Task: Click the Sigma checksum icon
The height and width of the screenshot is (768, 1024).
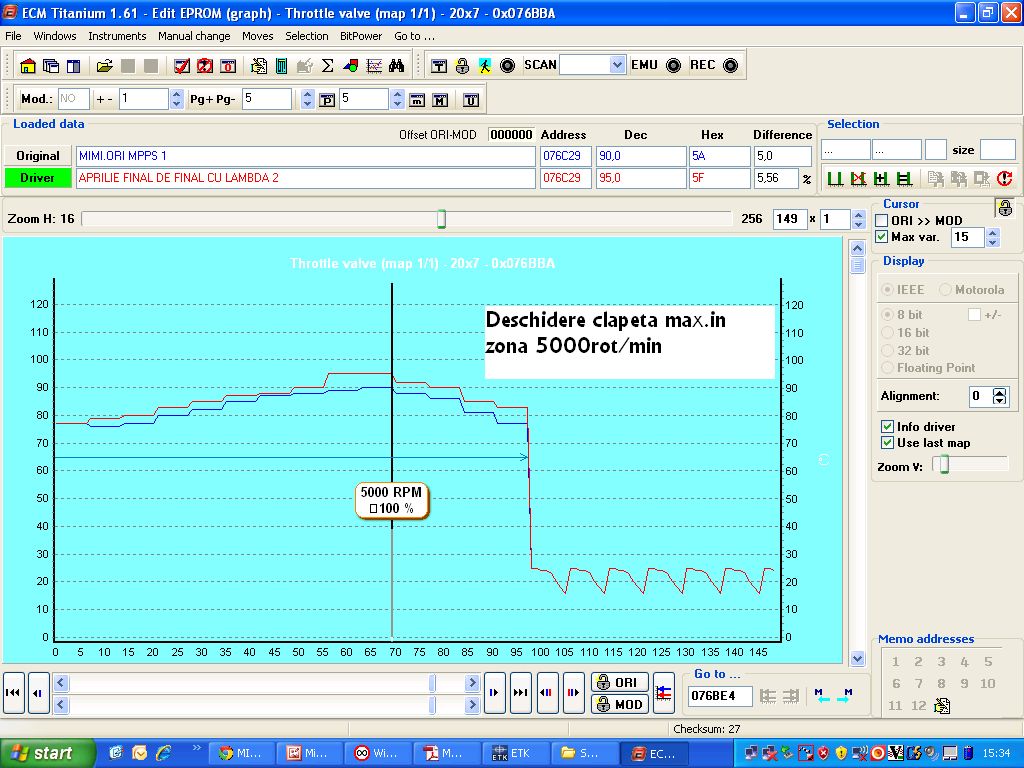Action: (327, 66)
